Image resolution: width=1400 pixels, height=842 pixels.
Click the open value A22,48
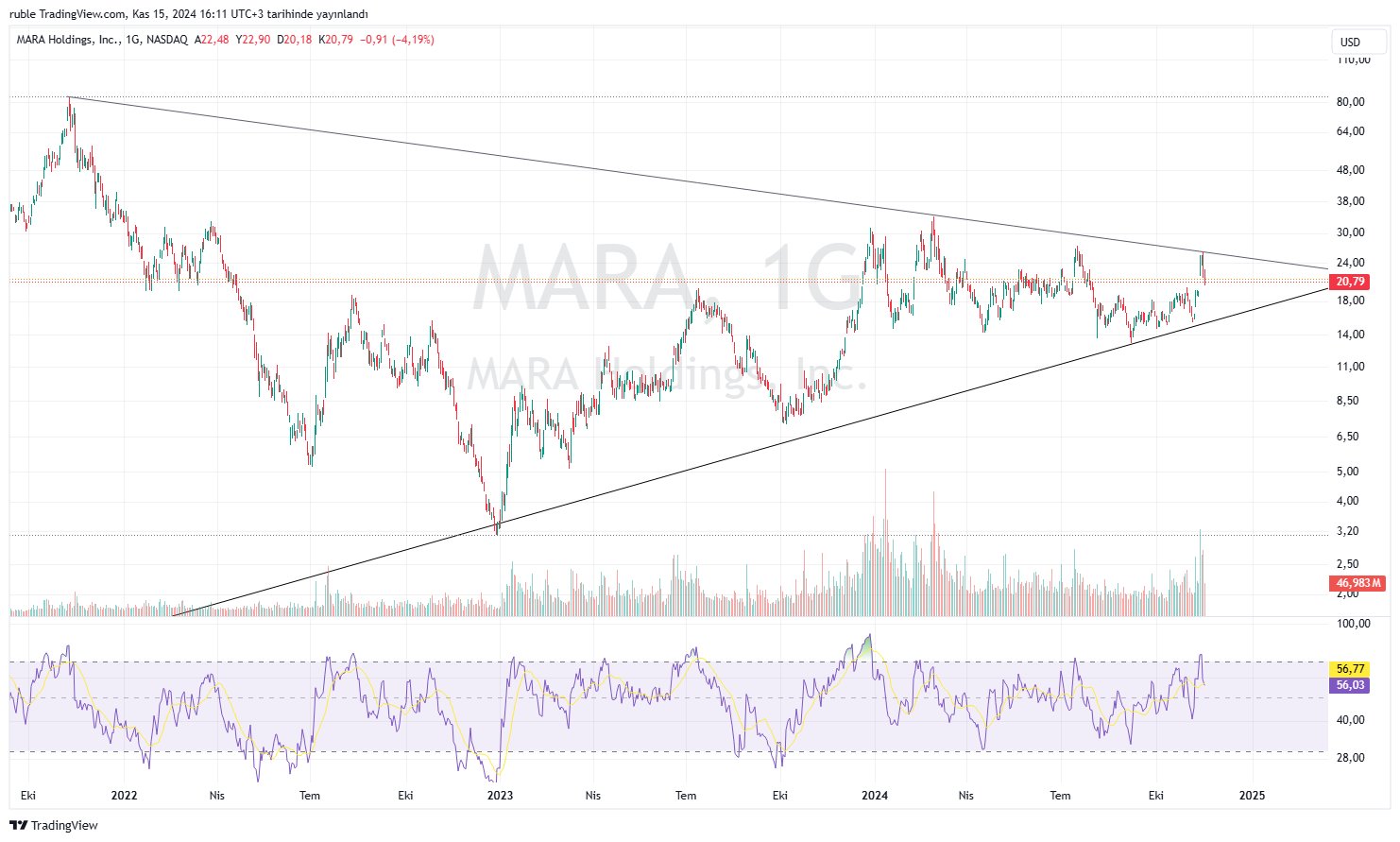212,40
